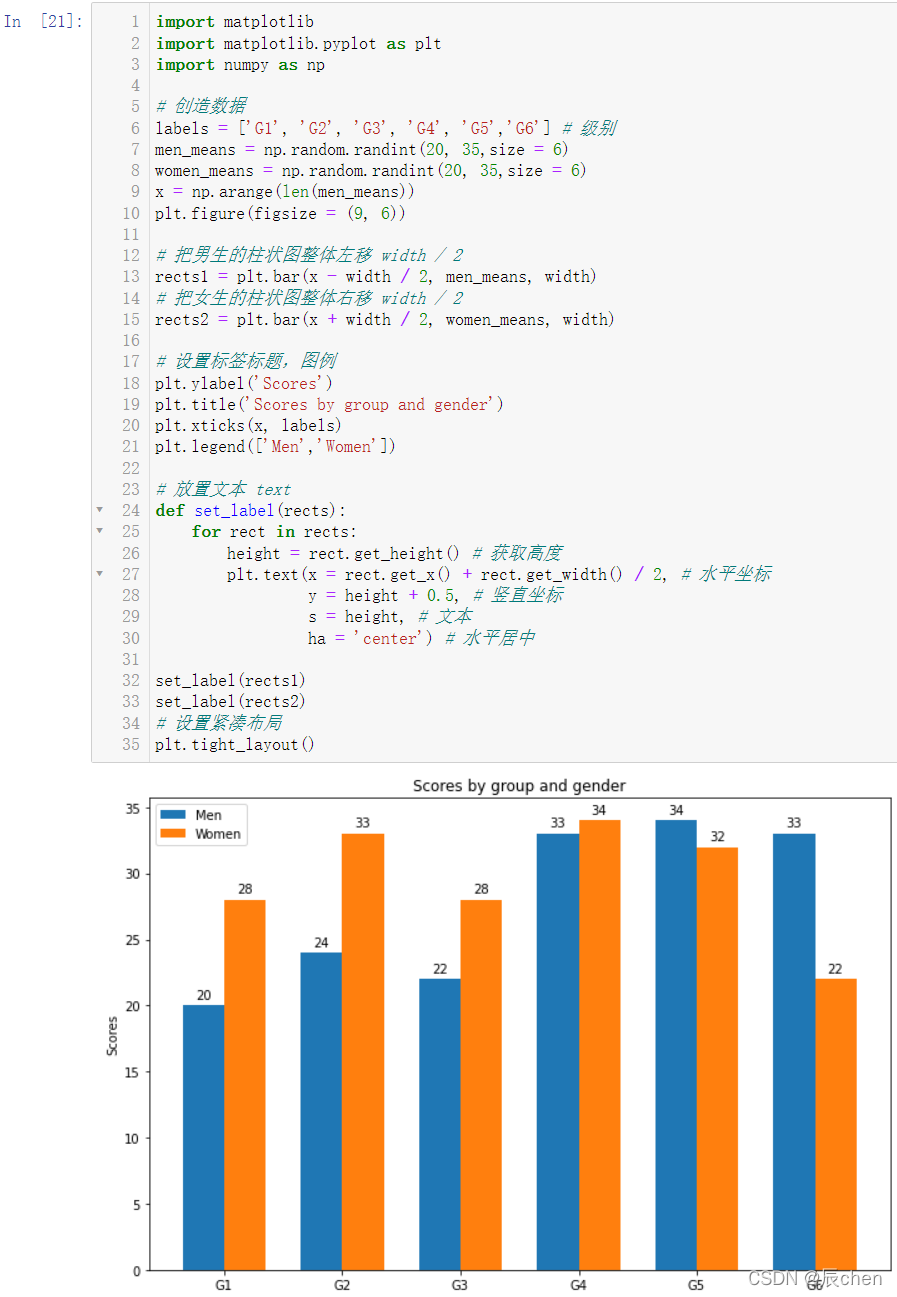Screen dimensions: 897x1297
Task: Click the 'Scores' y-axis label
Action: point(112,1036)
